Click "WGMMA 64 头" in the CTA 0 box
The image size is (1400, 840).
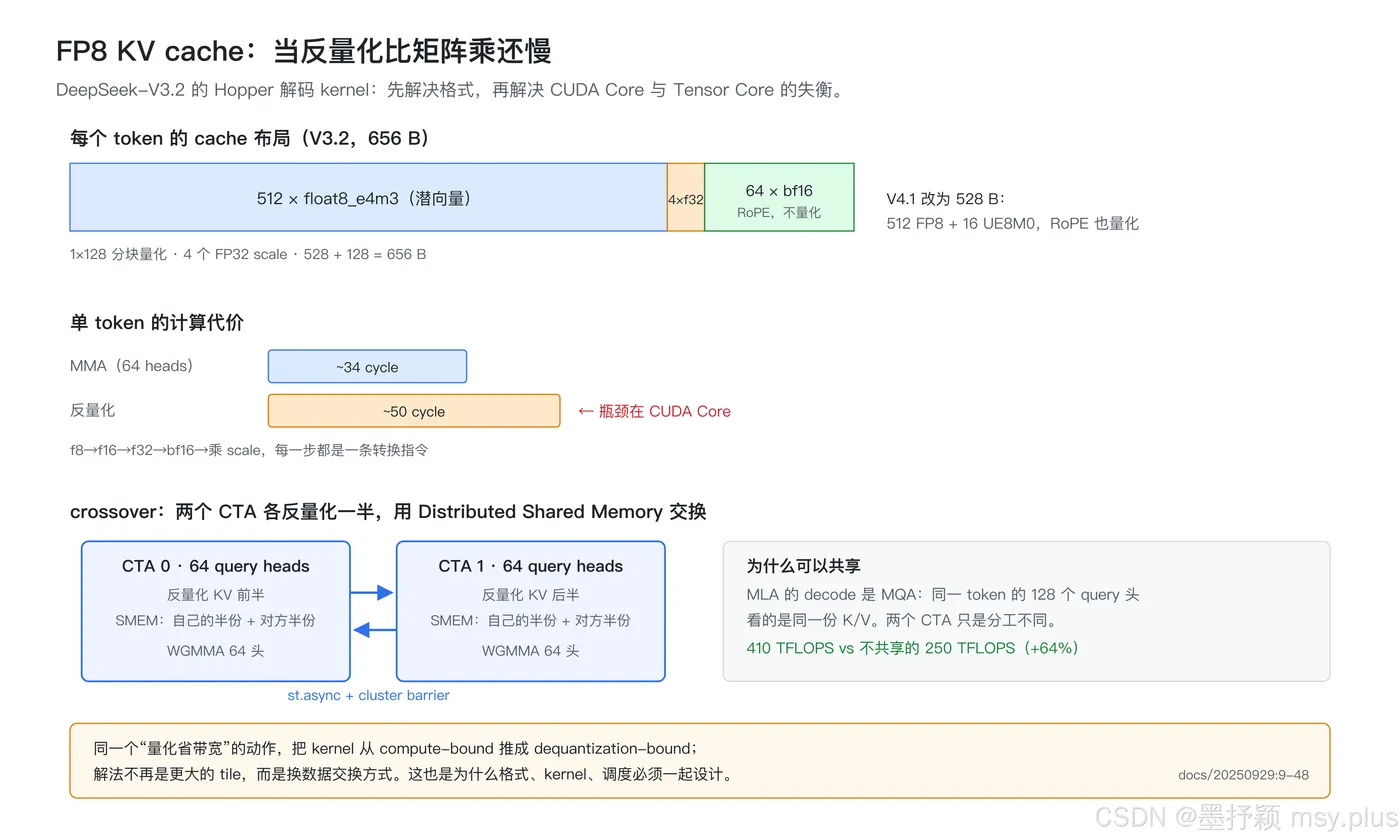(216, 650)
